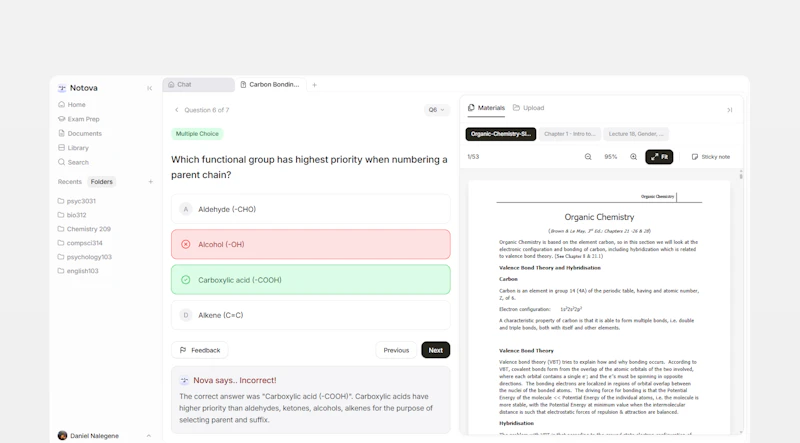
Task: Go to Documents
Action: pyautogui.click(x=80, y=133)
